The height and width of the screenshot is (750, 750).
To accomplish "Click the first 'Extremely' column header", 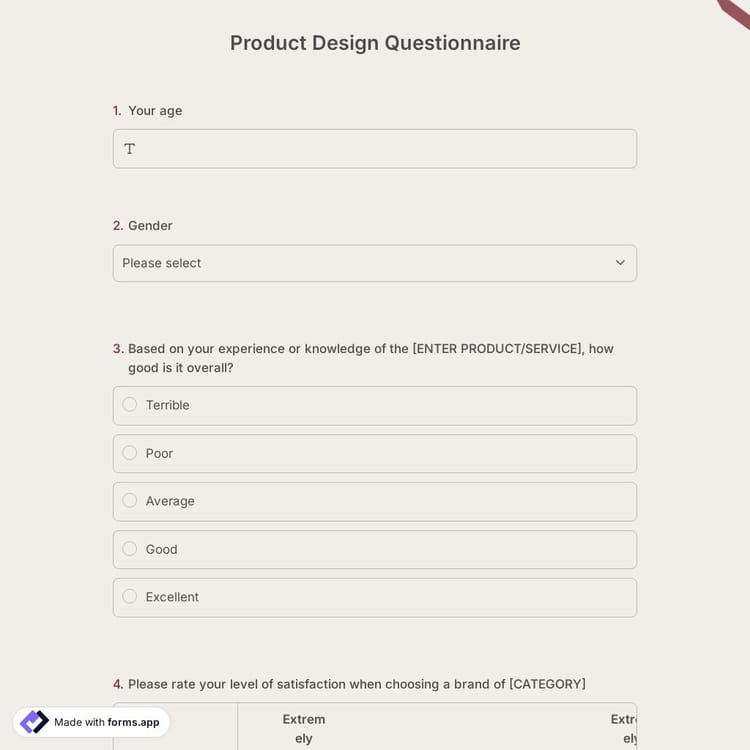I will pyautogui.click(x=304, y=728).
